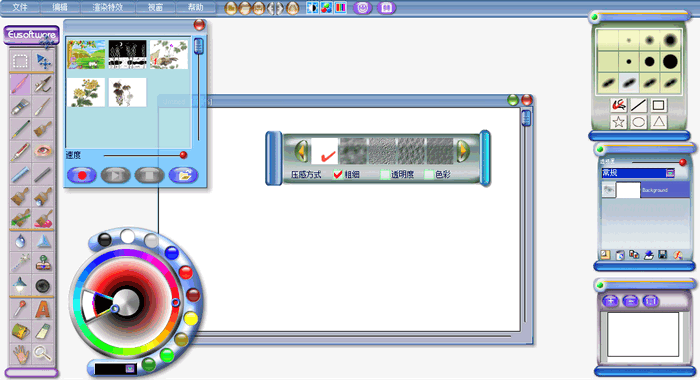
Task: Choose the star shape
Action: [x=619, y=122]
